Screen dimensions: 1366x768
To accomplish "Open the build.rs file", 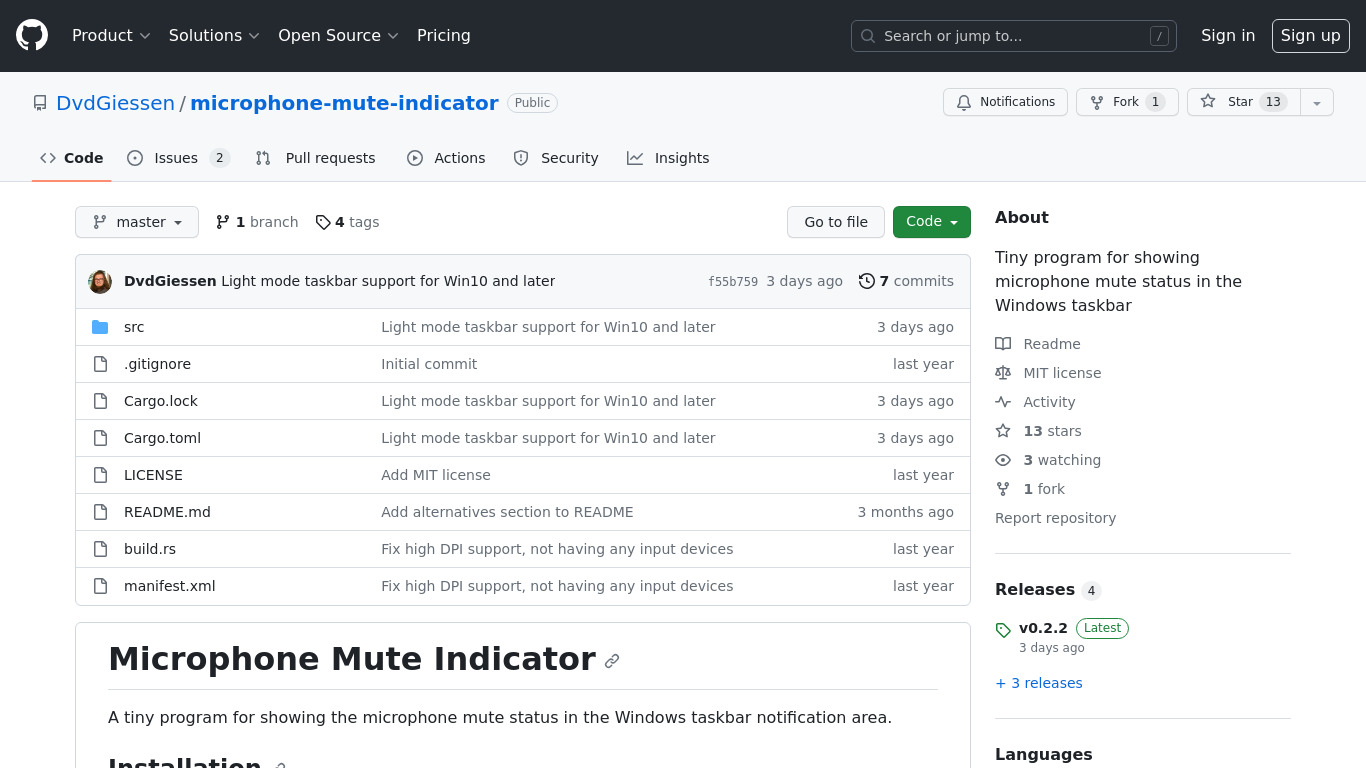I will tap(150, 549).
